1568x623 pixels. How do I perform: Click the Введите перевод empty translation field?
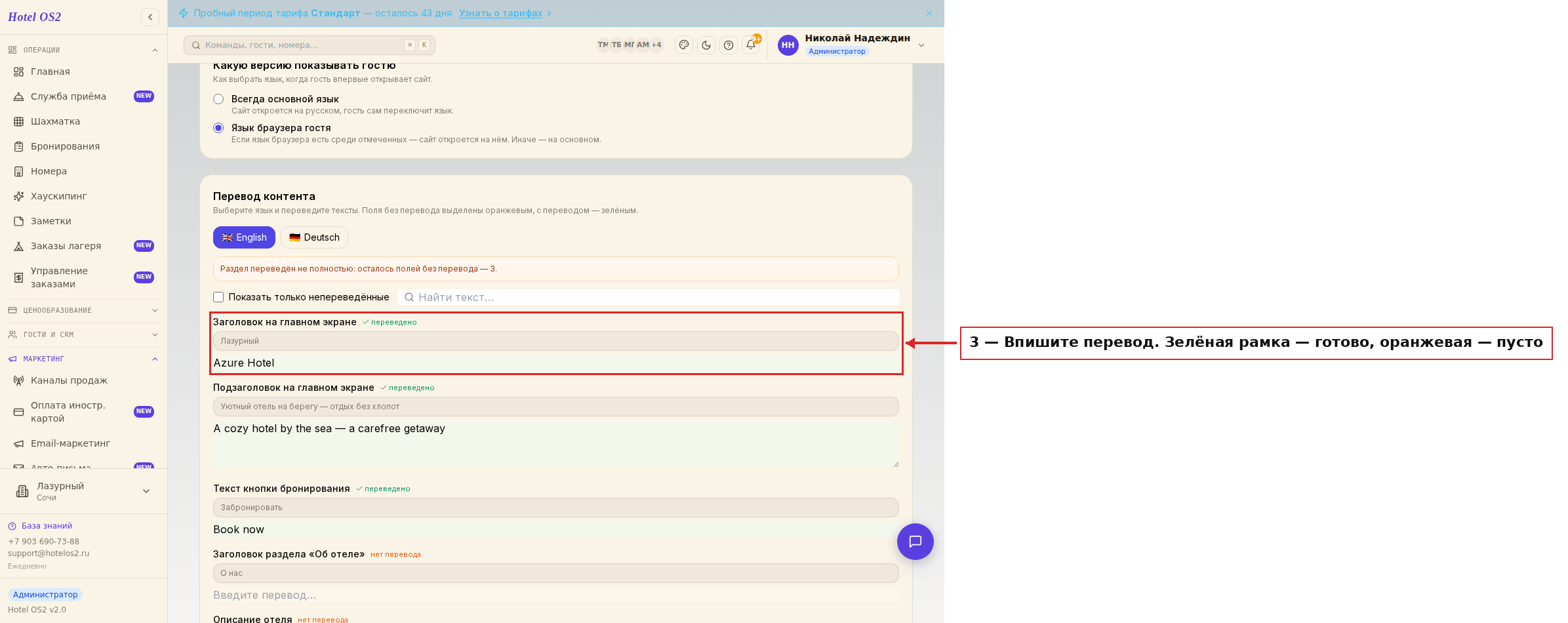click(x=555, y=595)
